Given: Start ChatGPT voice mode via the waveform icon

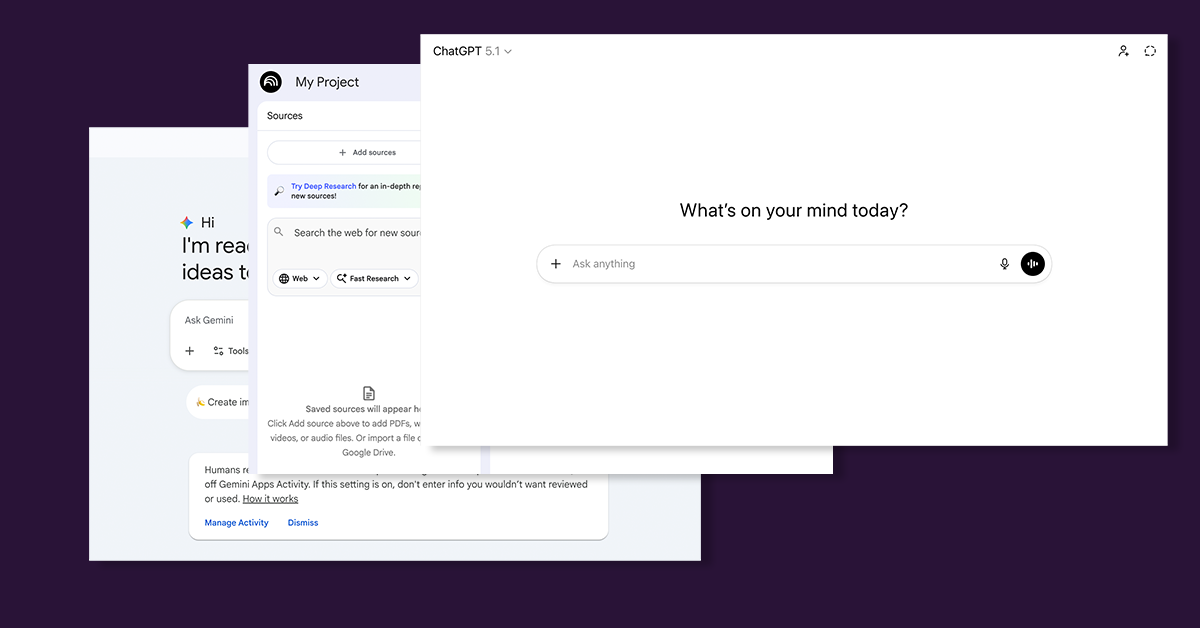Looking at the screenshot, I should (x=1032, y=263).
